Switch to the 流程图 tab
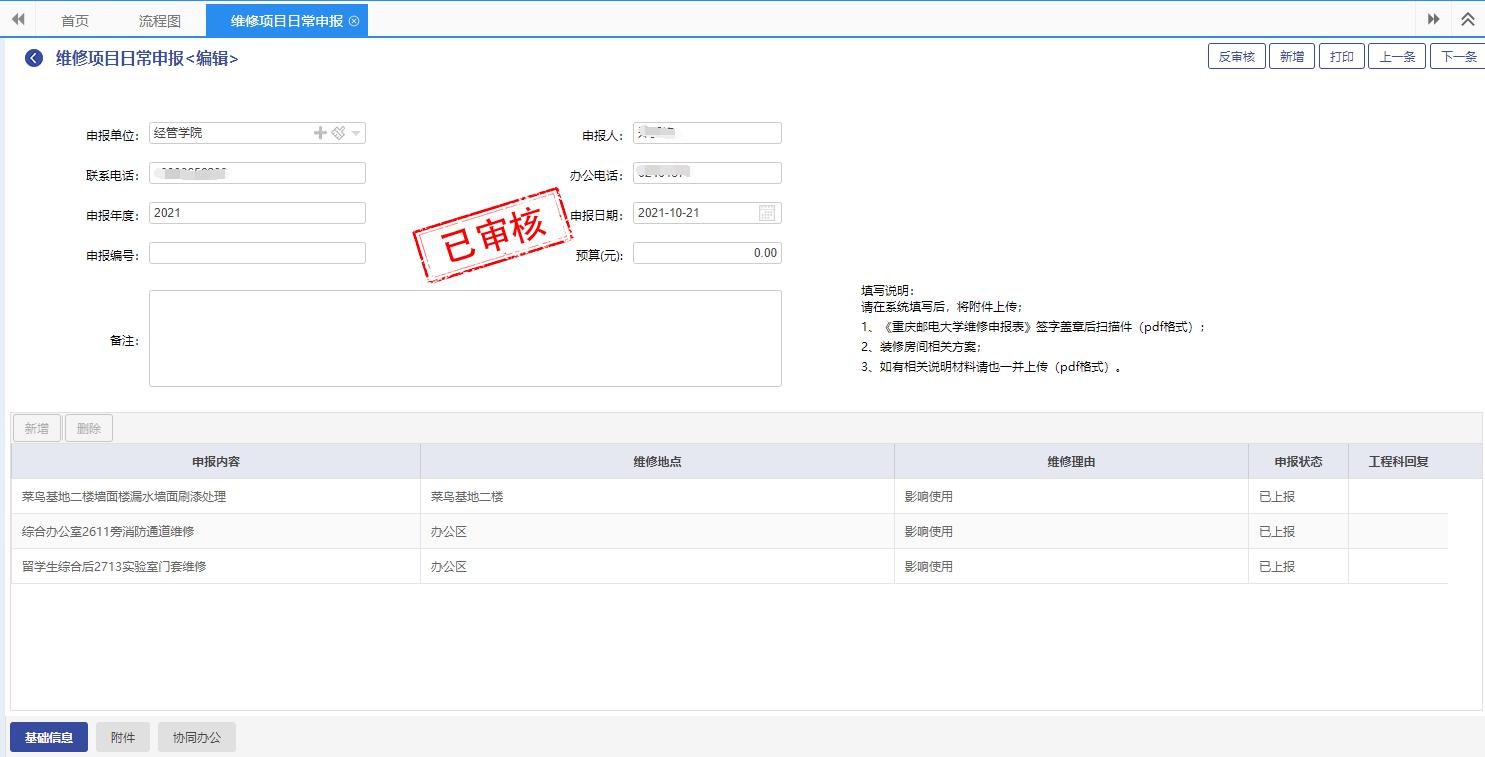The image size is (1485, 757). (159, 21)
